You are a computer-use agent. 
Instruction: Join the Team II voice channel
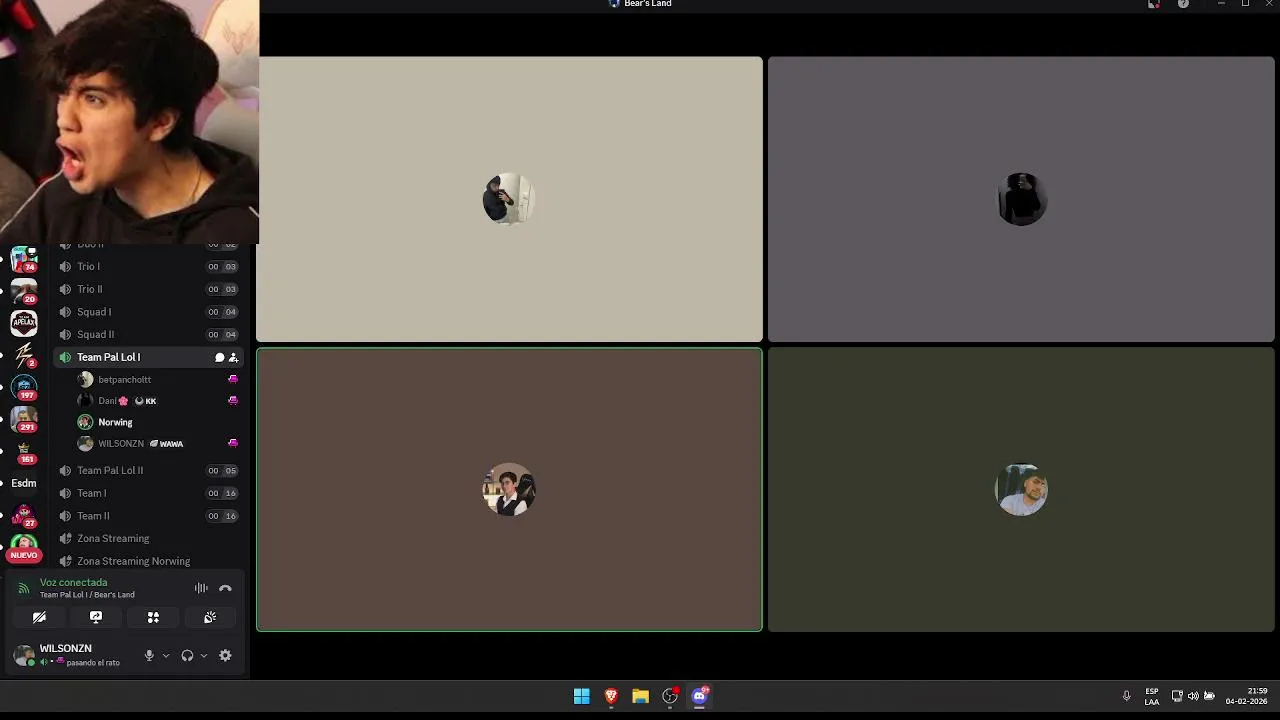(148, 516)
